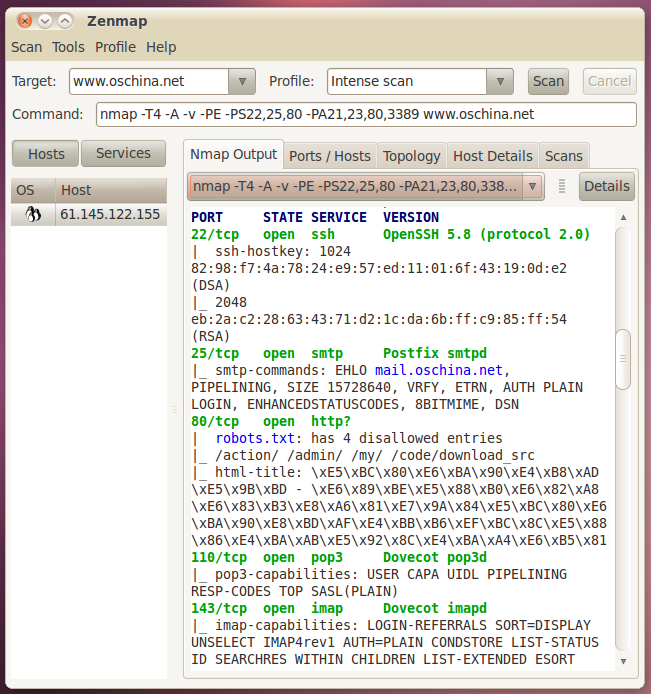This screenshot has height=694, width=651.
Task: Expand the nmap command output selector
Action: [x=532, y=186]
